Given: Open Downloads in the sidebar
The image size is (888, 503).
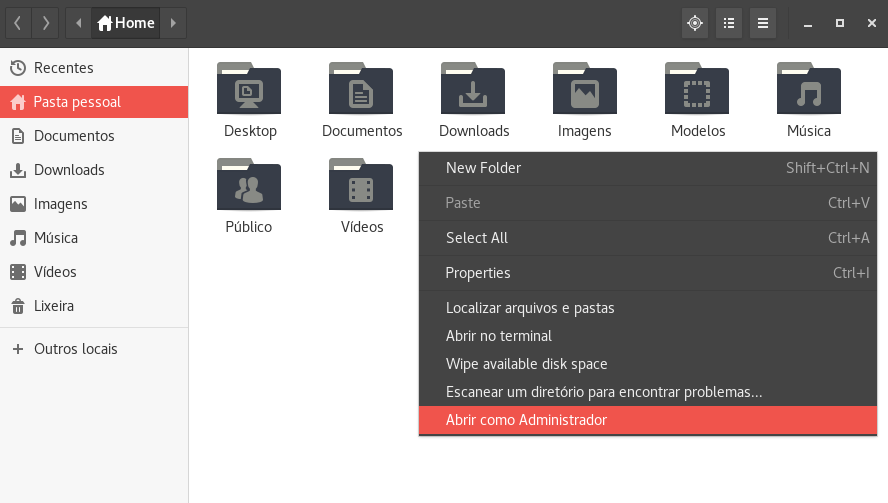Looking at the screenshot, I should [x=94, y=170].
